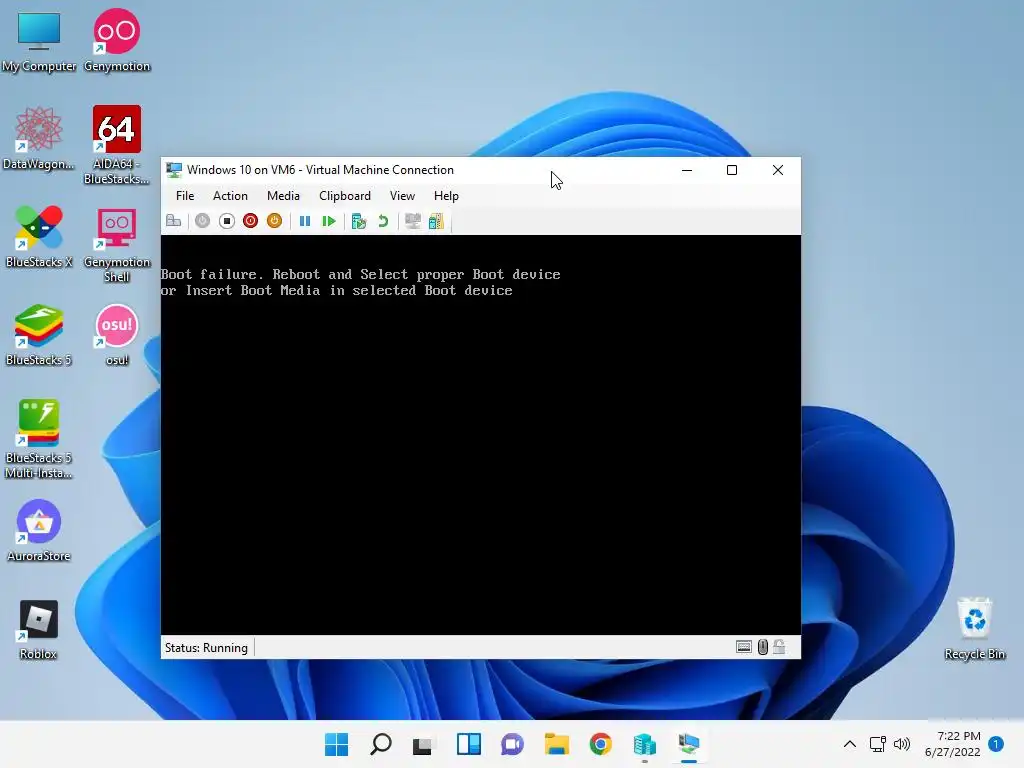Select BlueStacks 5 Multi-Instance desktop icon
This screenshot has width=1024, height=768.
[x=39, y=439]
